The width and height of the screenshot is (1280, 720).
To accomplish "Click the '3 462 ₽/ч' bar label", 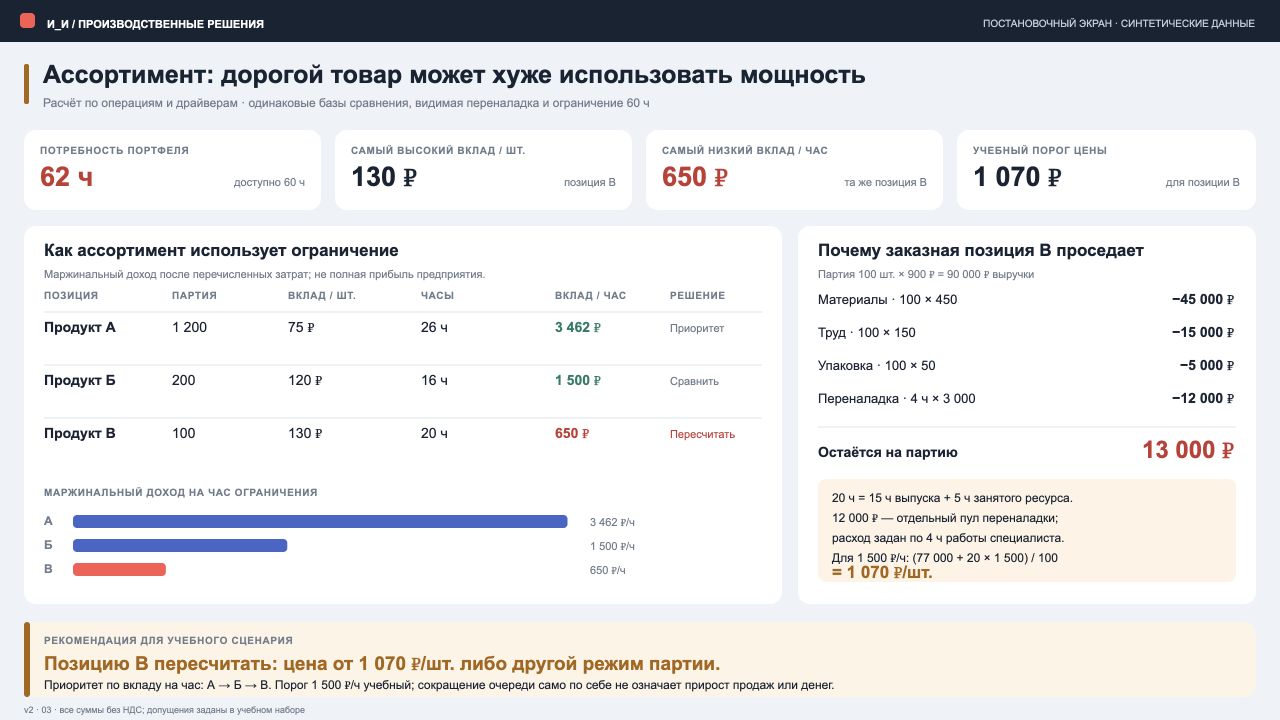I will point(612,522).
